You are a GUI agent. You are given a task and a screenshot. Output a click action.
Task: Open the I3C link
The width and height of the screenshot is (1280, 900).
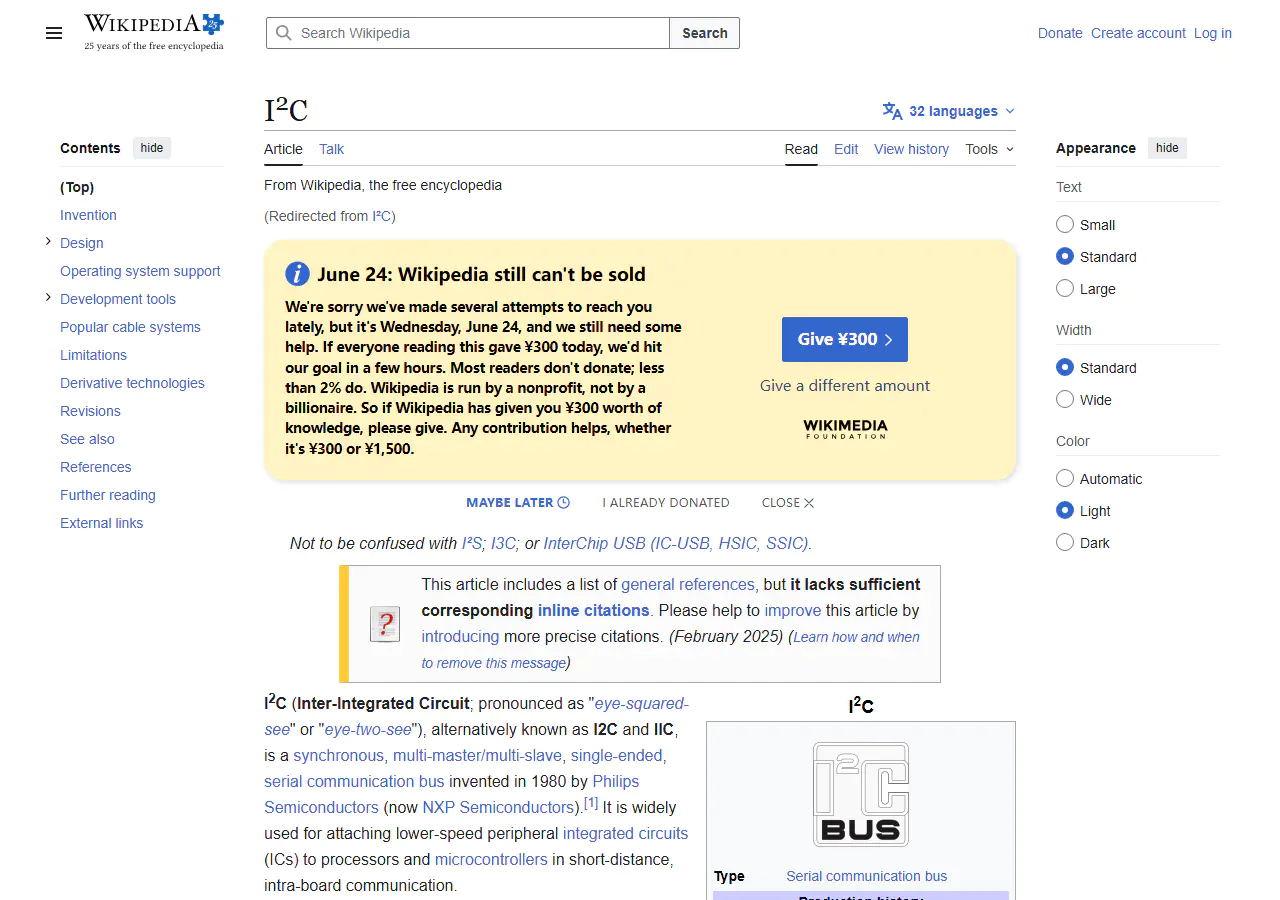pos(503,544)
